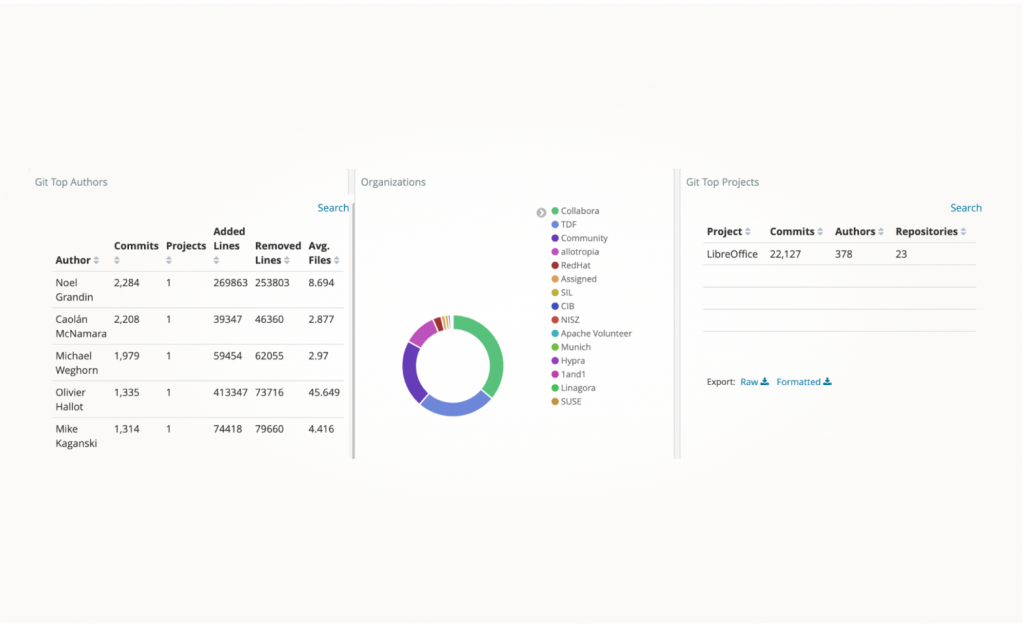Screen dimensions: 1024x624
Task: Click 2,284 commits cell
Action: [127, 283]
